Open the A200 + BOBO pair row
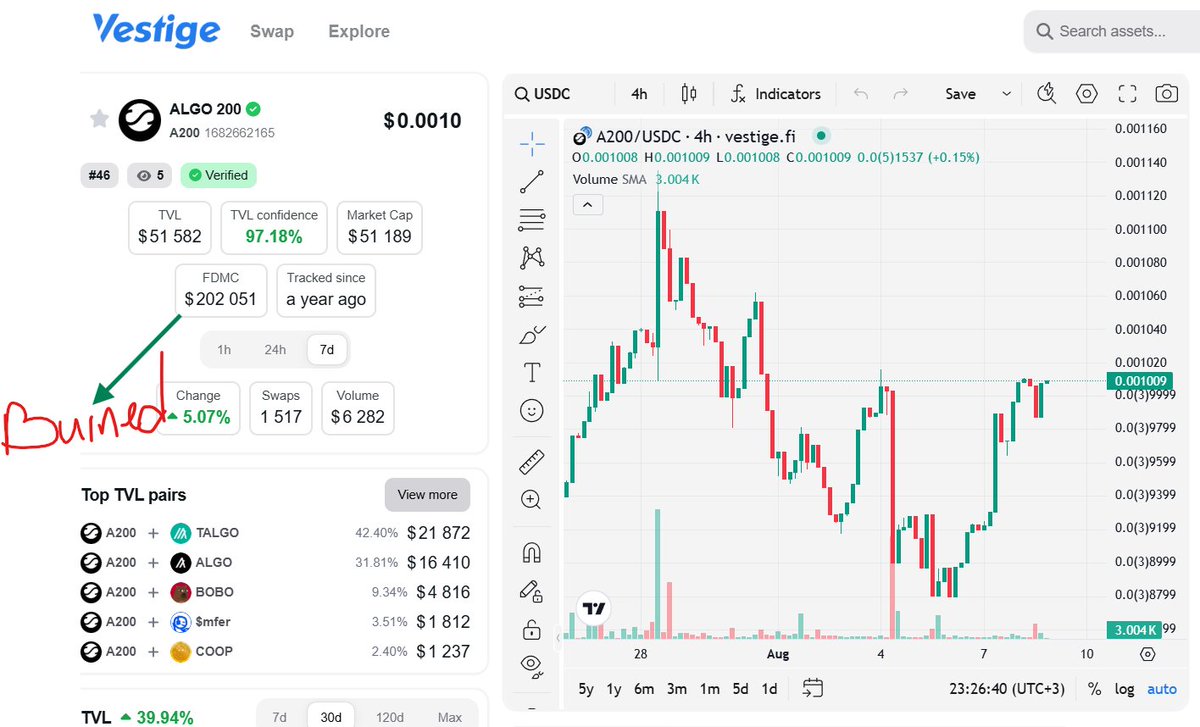 275,592
